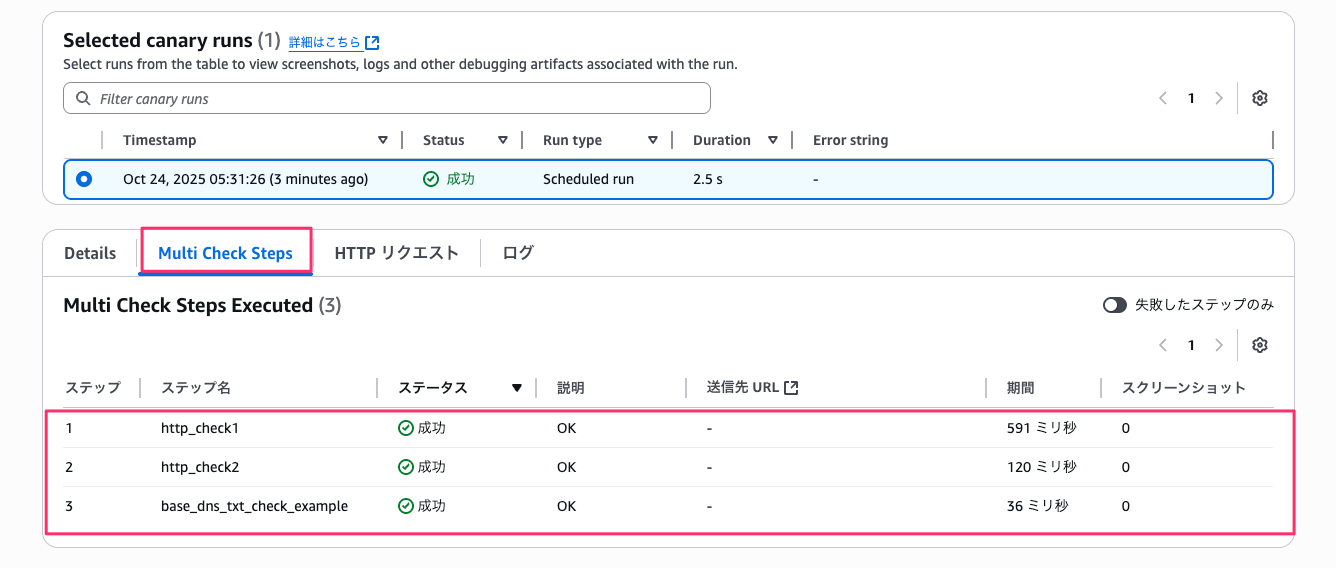Open the ログ tab
This screenshot has width=1336, height=568.
coord(517,253)
